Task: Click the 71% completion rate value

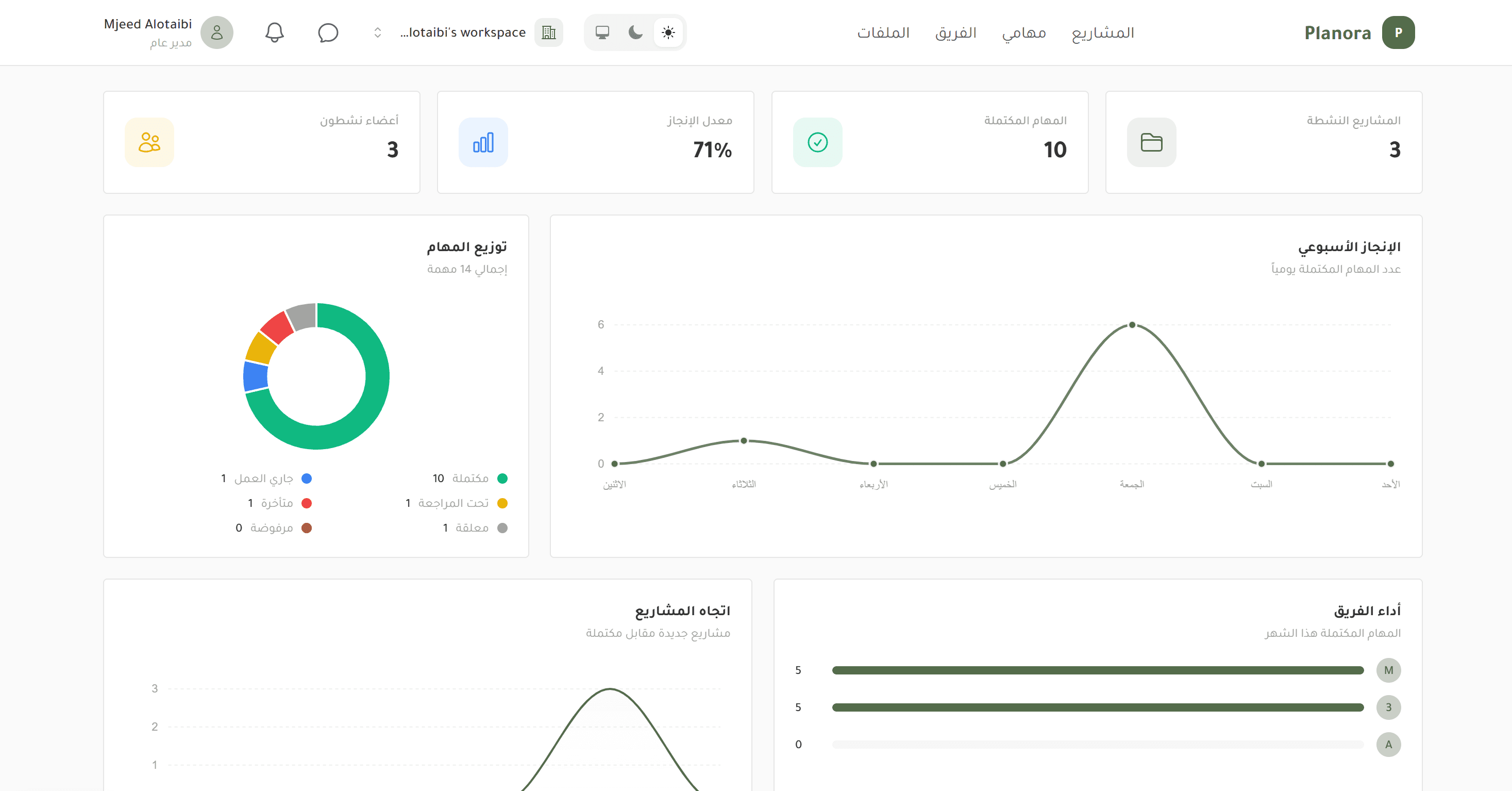Action: (713, 150)
